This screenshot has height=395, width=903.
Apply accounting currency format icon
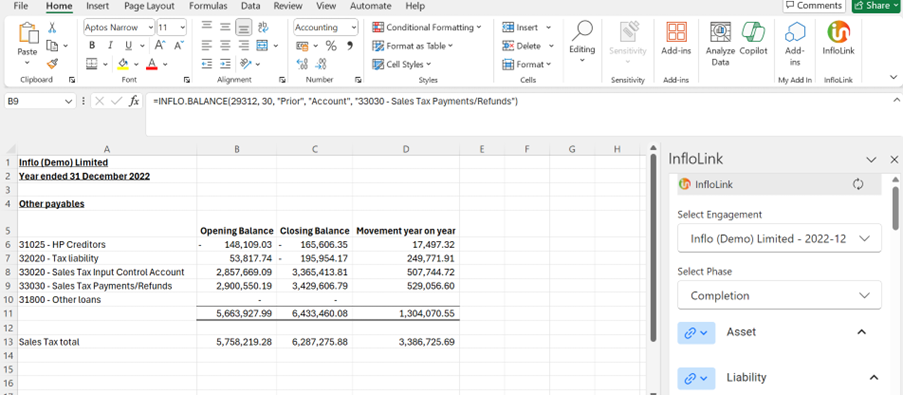click(x=302, y=45)
